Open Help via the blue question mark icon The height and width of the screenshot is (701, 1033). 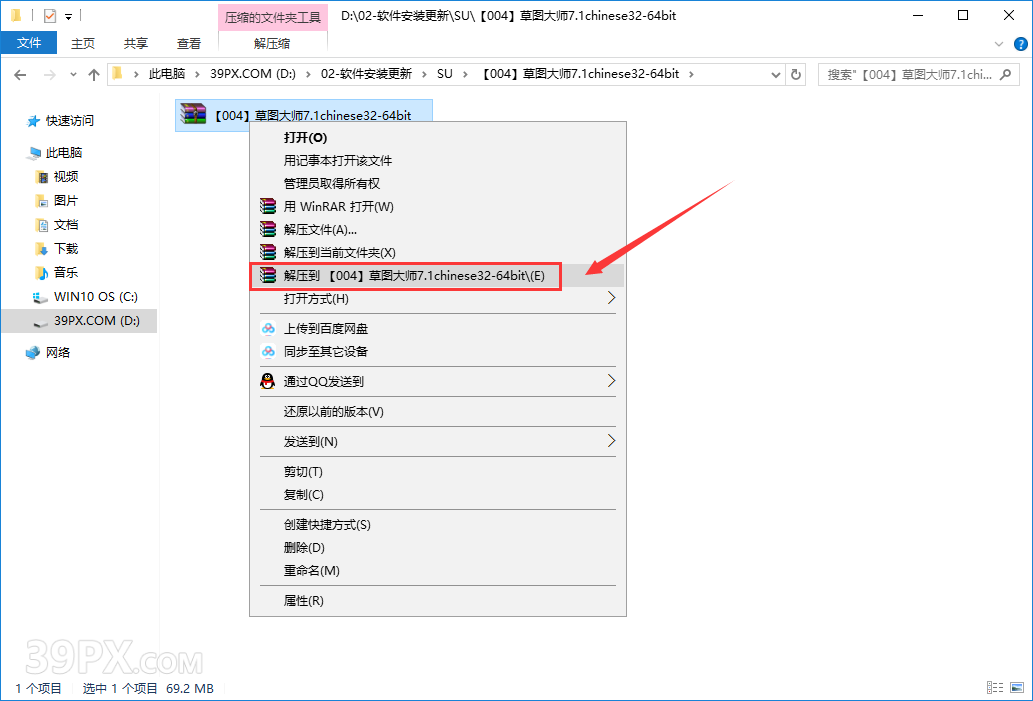coord(1020,43)
